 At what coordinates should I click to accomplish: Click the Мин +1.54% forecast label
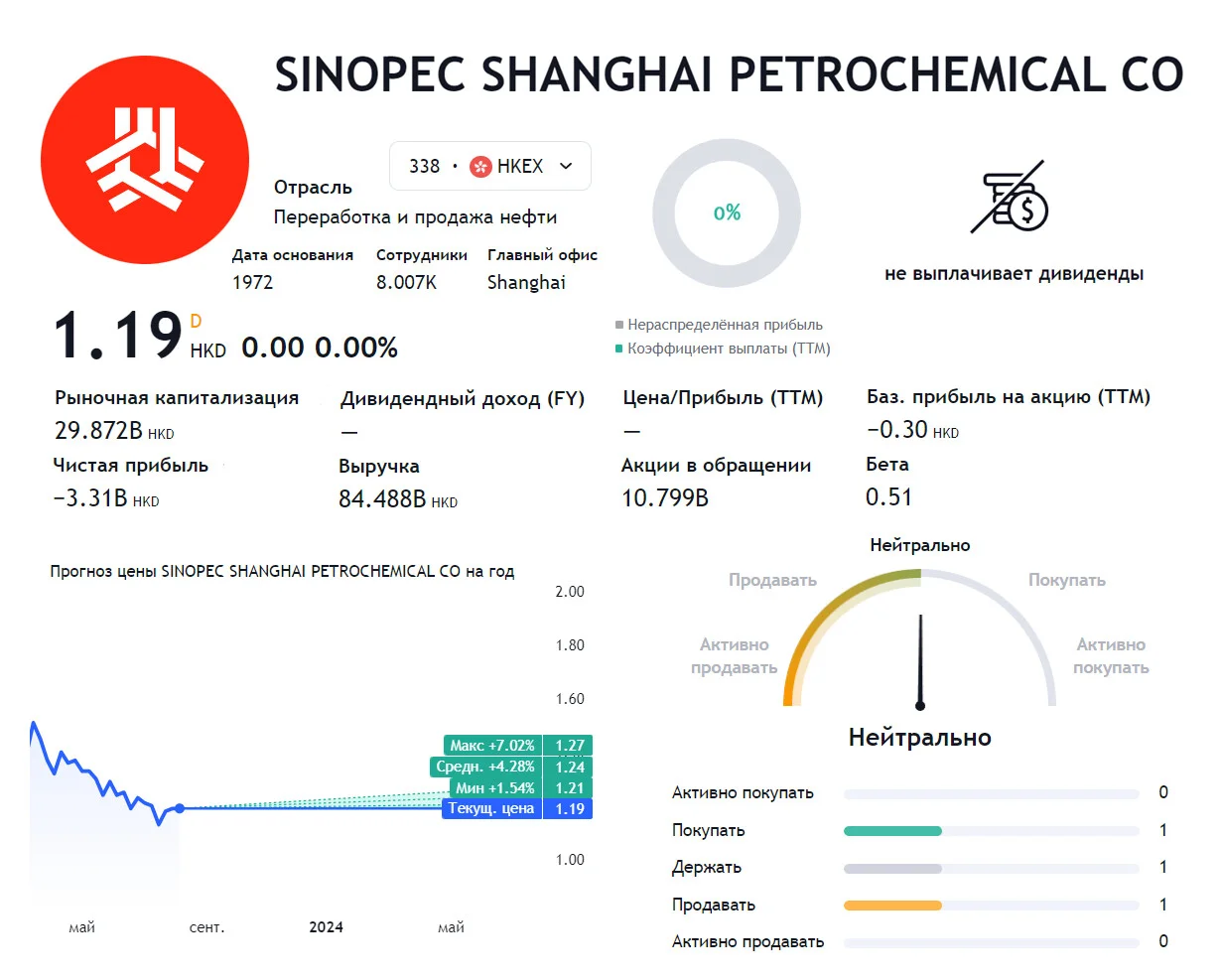coord(494,788)
